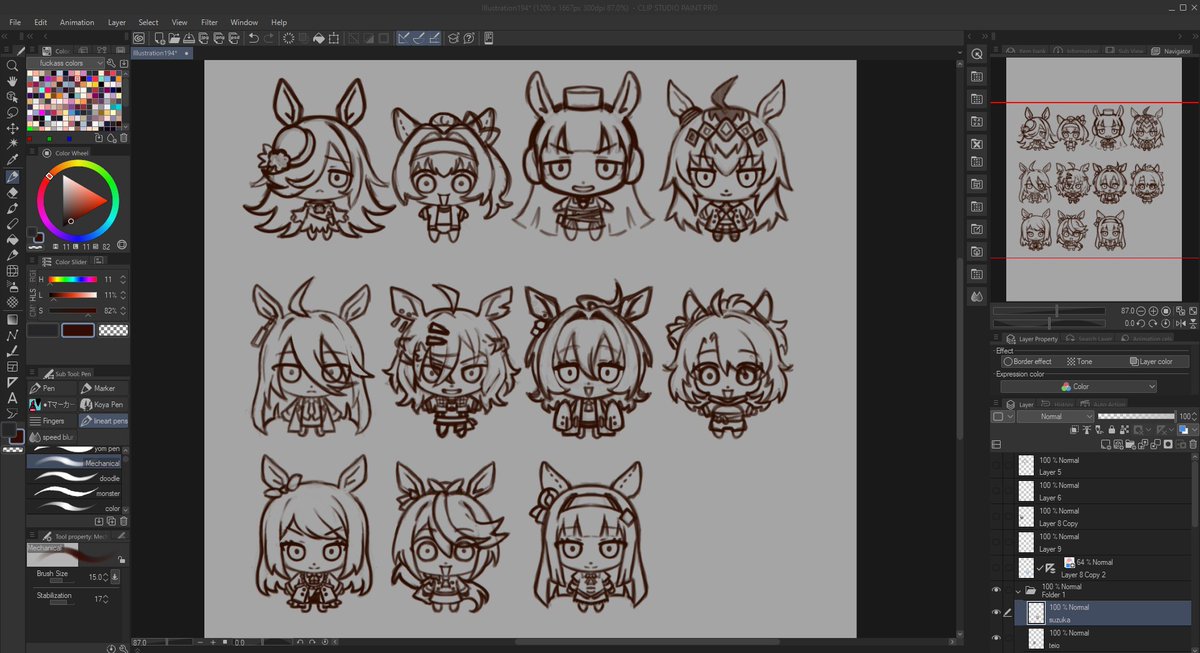Image resolution: width=1200 pixels, height=653 pixels.
Task: Select the Mechanical brush preset
Action: (x=74, y=463)
